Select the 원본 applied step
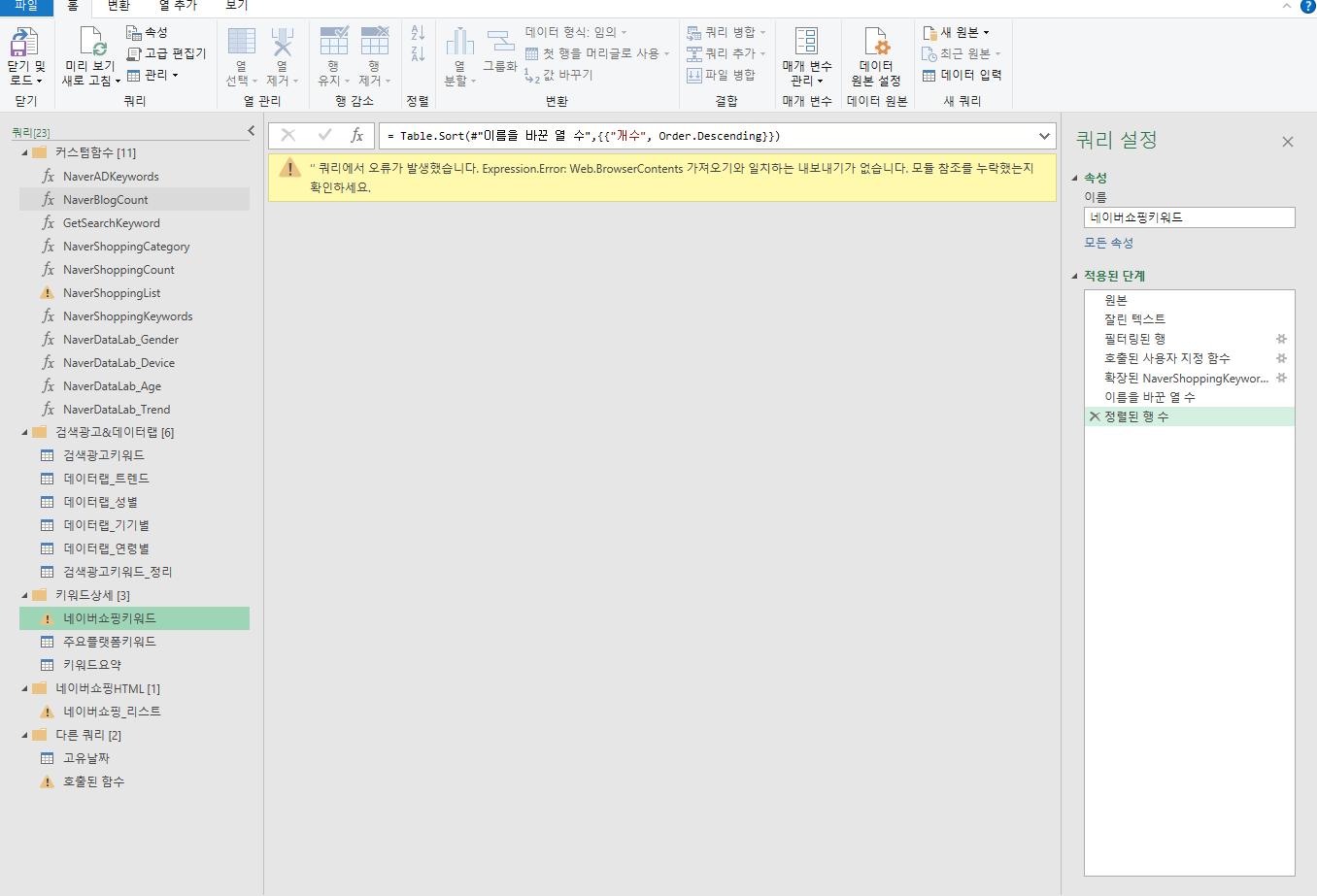 coord(1115,300)
